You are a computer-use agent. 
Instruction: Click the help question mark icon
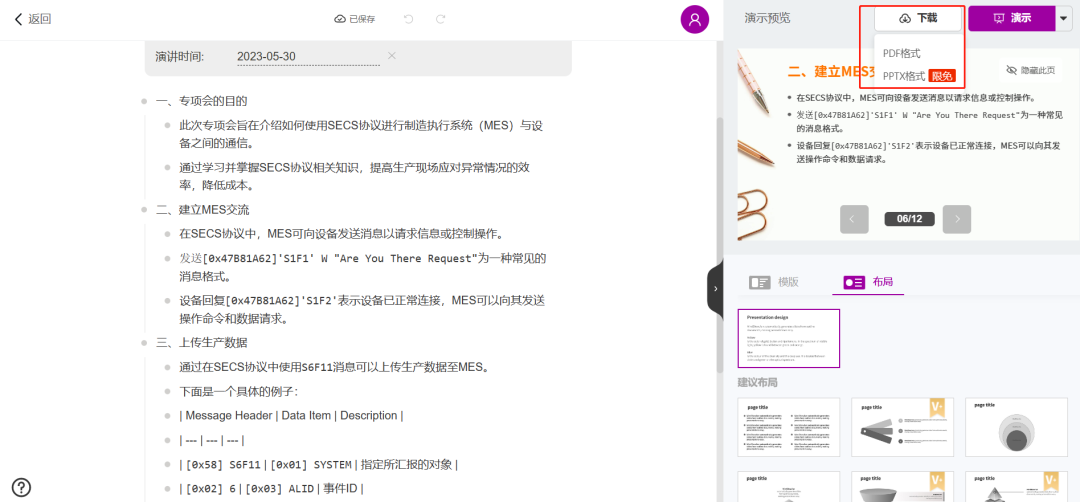[x=21, y=487]
